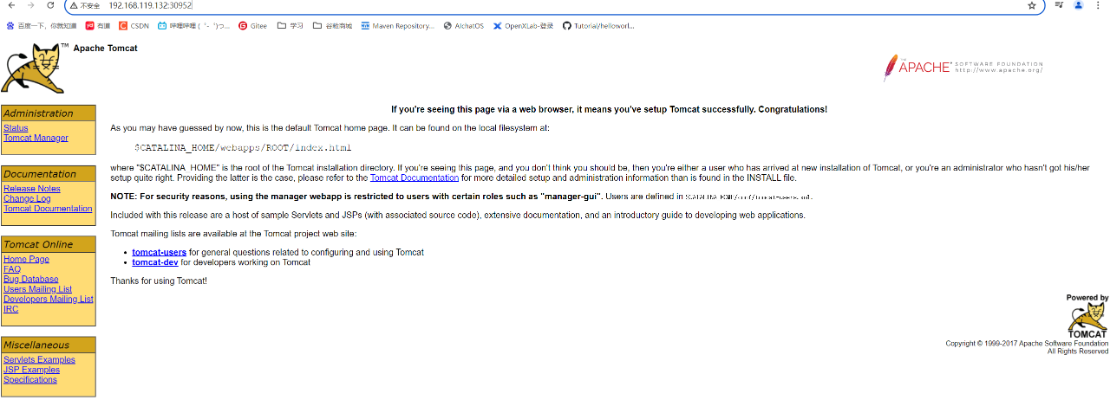Open the 谷粒商城 bookmark folder
1119x409 pixels.
[333, 26]
